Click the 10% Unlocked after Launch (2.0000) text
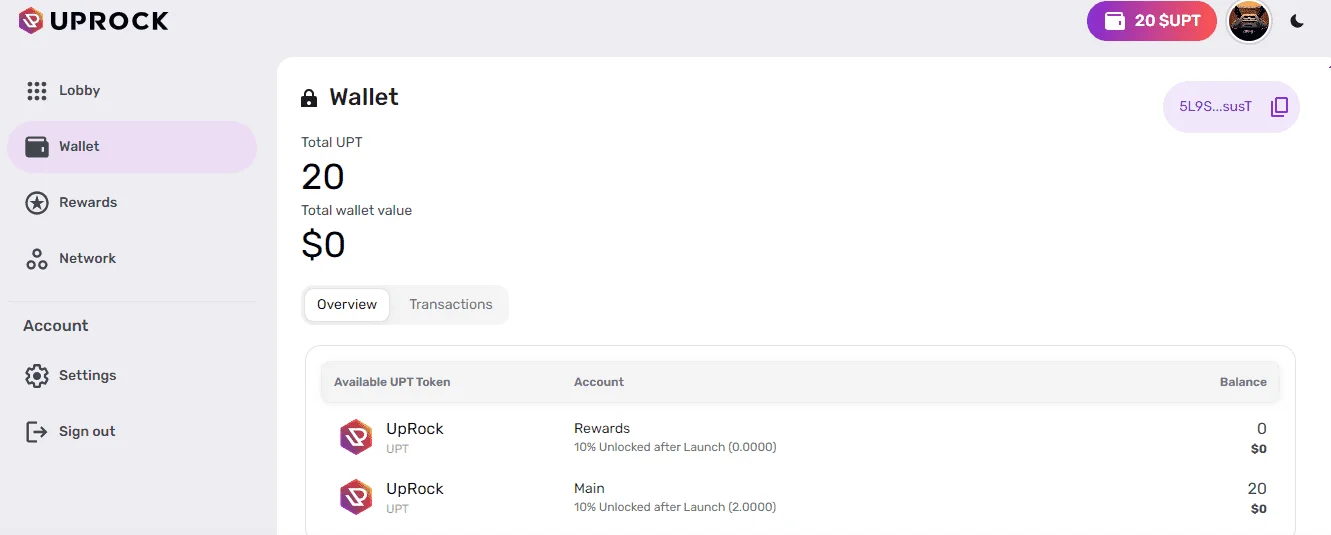The height and width of the screenshot is (535, 1331). (675, 507)
